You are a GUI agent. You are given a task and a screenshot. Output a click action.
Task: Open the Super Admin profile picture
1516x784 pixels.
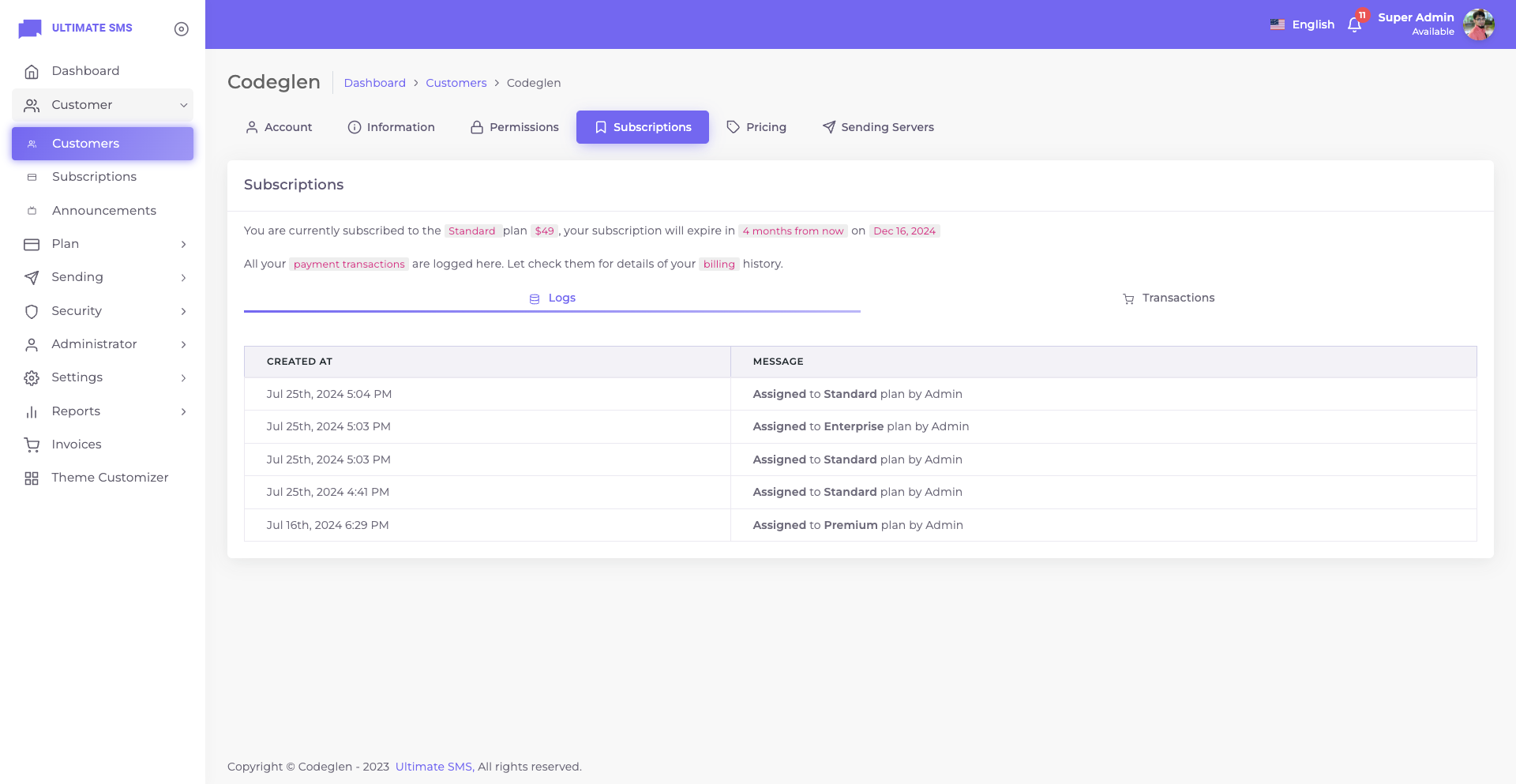pos(1479,24)
